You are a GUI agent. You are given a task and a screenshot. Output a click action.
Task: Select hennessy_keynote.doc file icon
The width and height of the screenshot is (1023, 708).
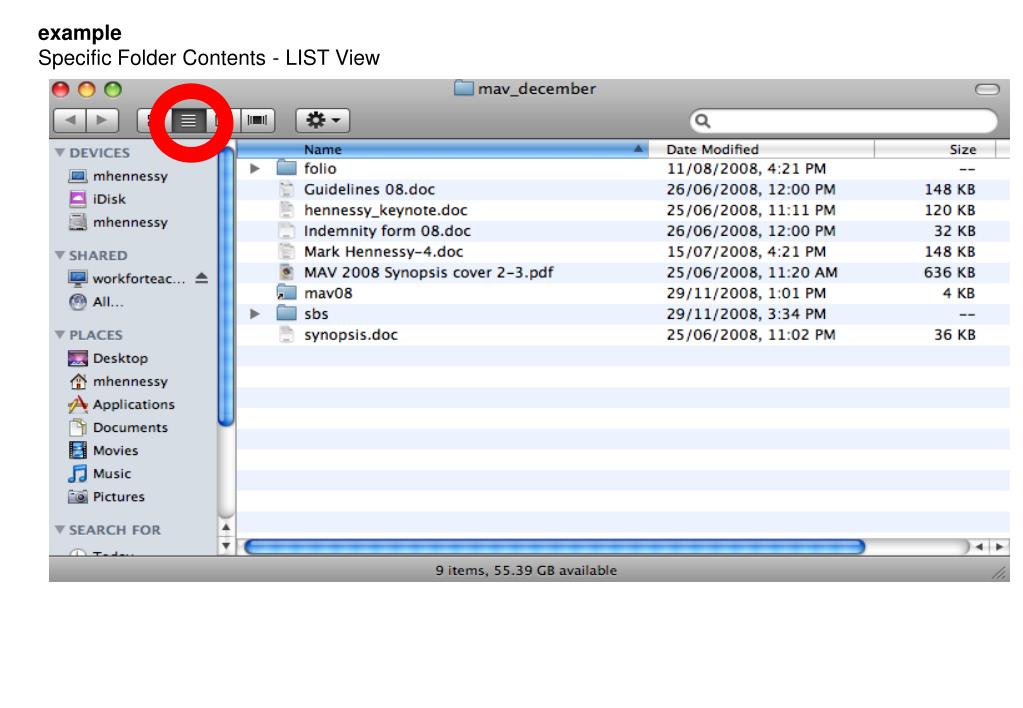coord(286,210)
